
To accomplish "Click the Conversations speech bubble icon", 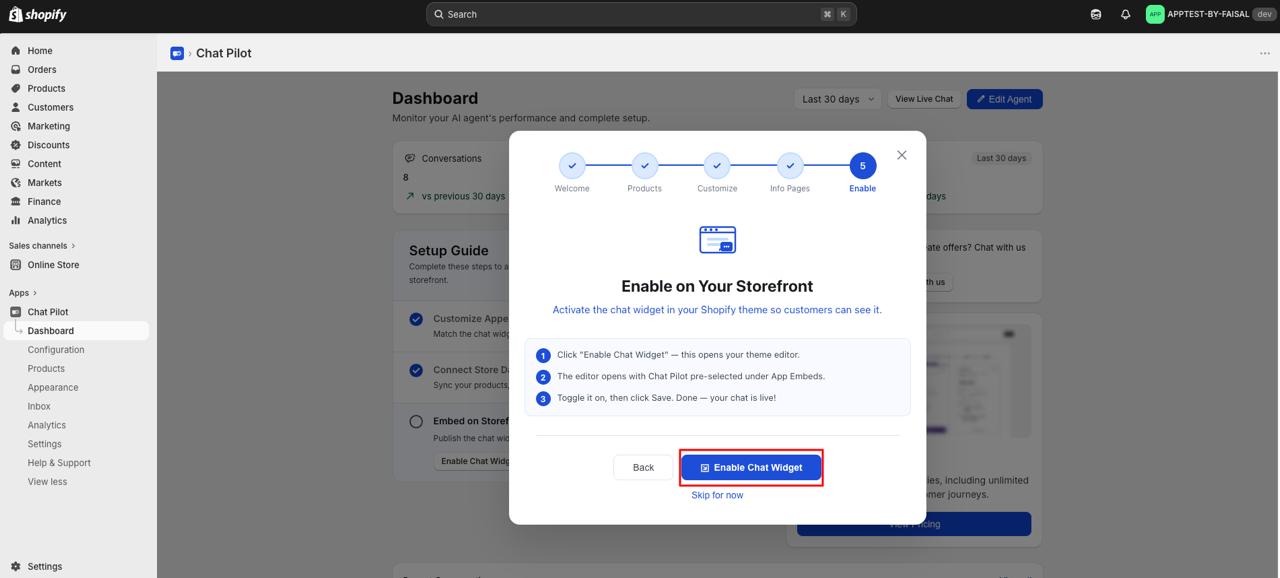I will click(x=410, y=158).
